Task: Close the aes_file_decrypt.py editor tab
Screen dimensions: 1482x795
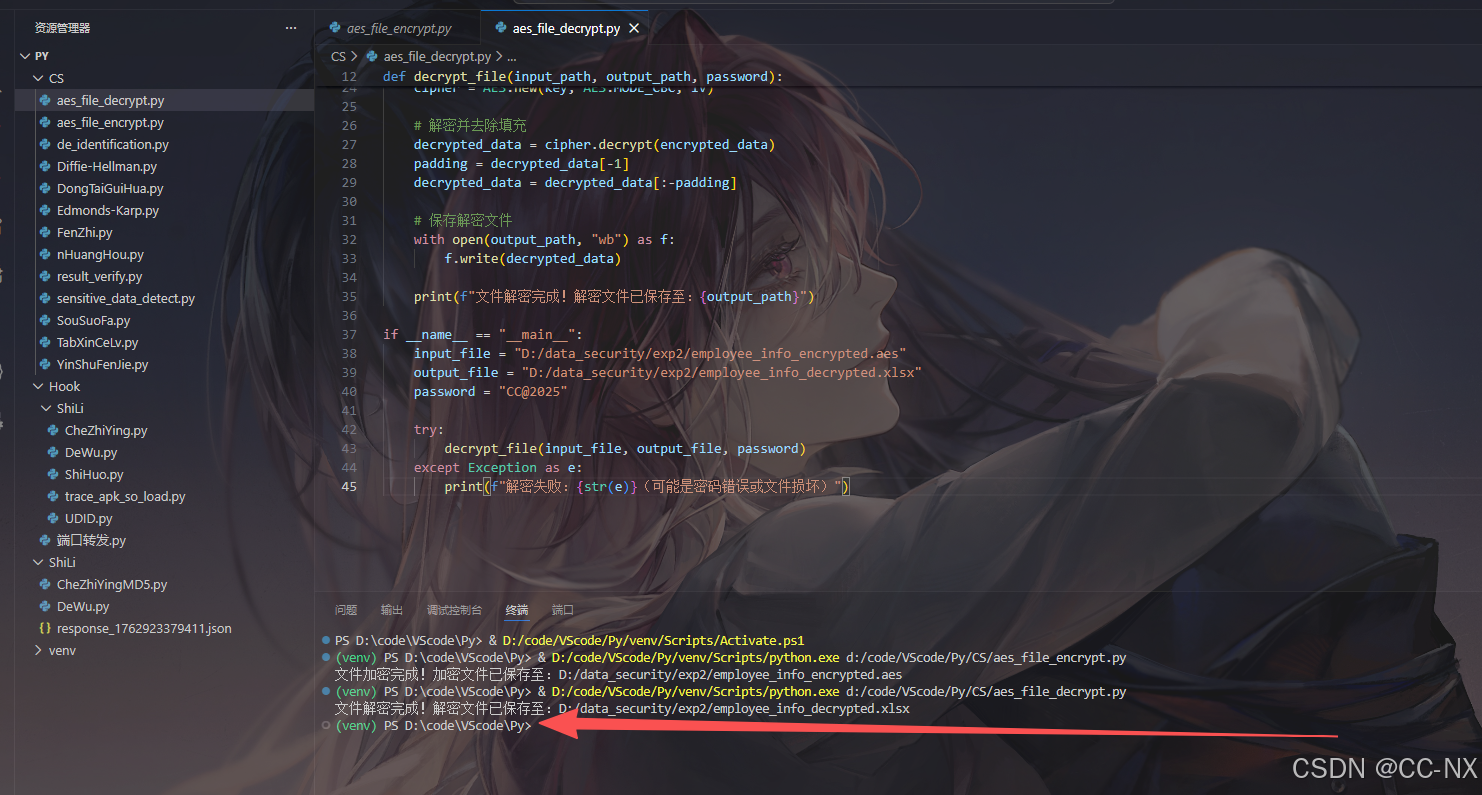Action: (634, 28)
